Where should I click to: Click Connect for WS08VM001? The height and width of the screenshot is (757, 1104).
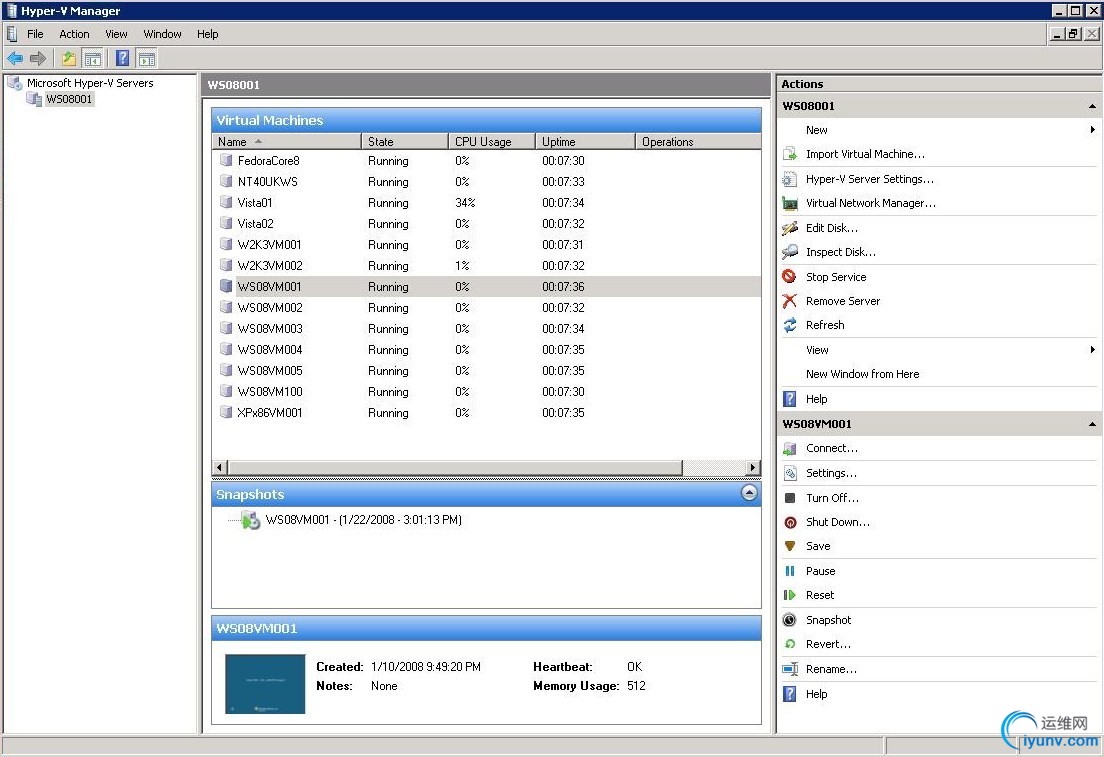[x=831, y=448]
